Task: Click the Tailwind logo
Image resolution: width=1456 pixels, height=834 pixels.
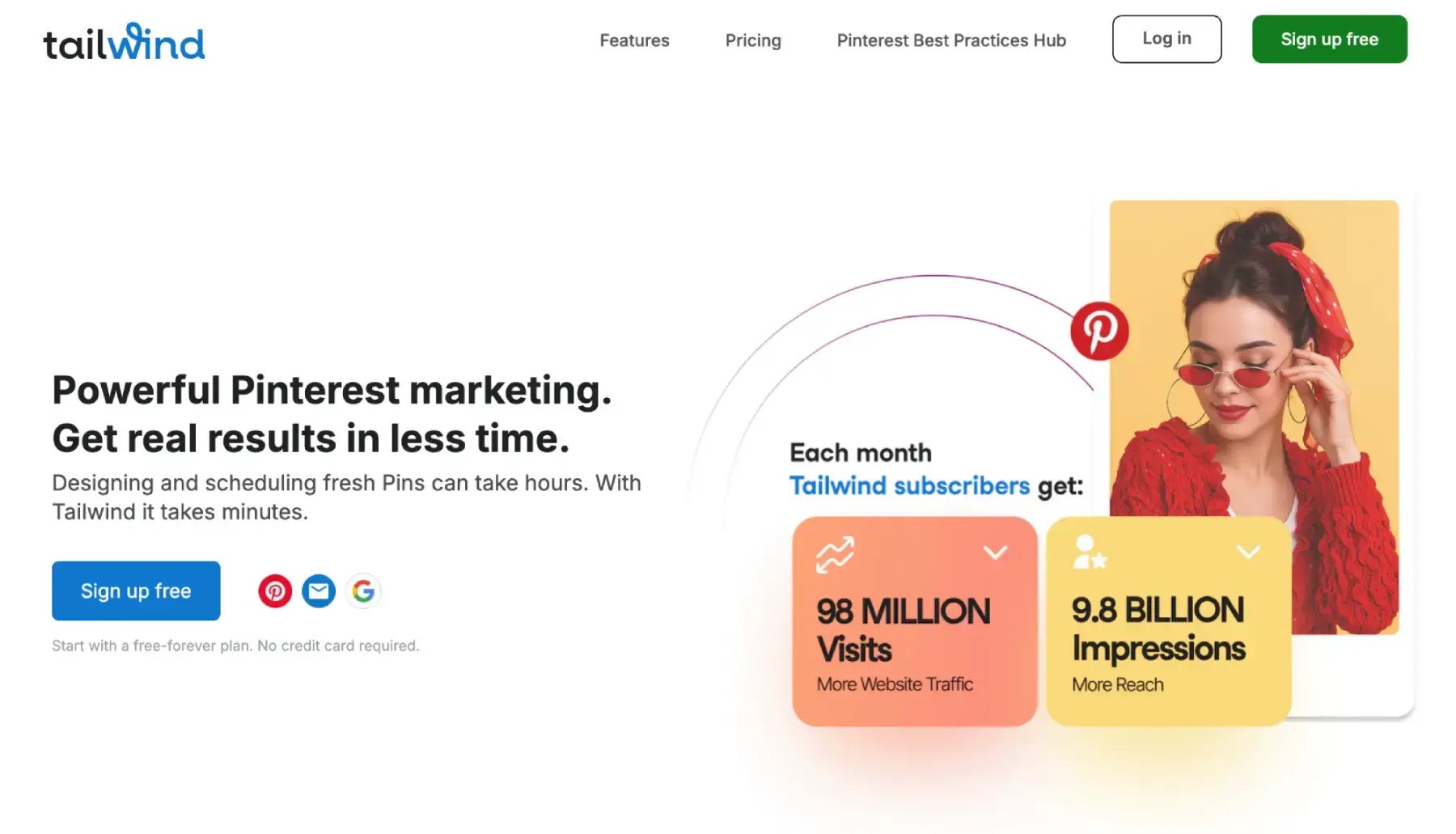Action: 124,42
